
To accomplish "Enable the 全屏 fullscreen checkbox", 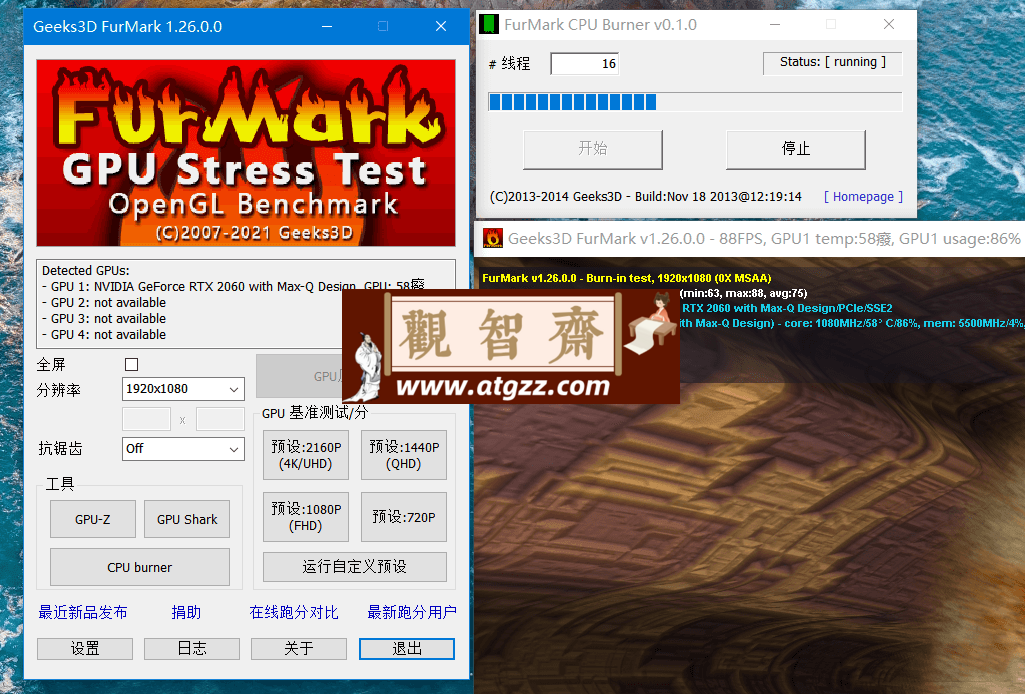I will click(x=131, y=365).
